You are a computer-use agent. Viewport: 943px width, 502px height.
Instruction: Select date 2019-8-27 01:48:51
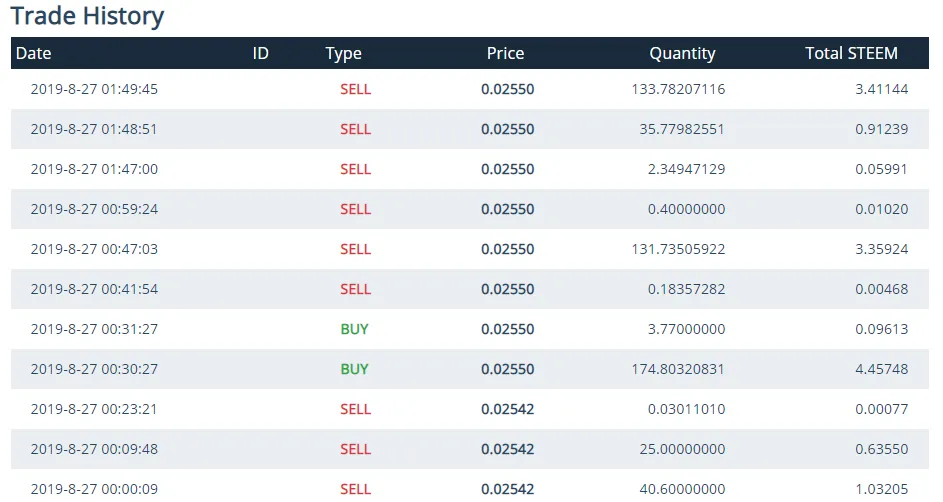pos(94,129)
